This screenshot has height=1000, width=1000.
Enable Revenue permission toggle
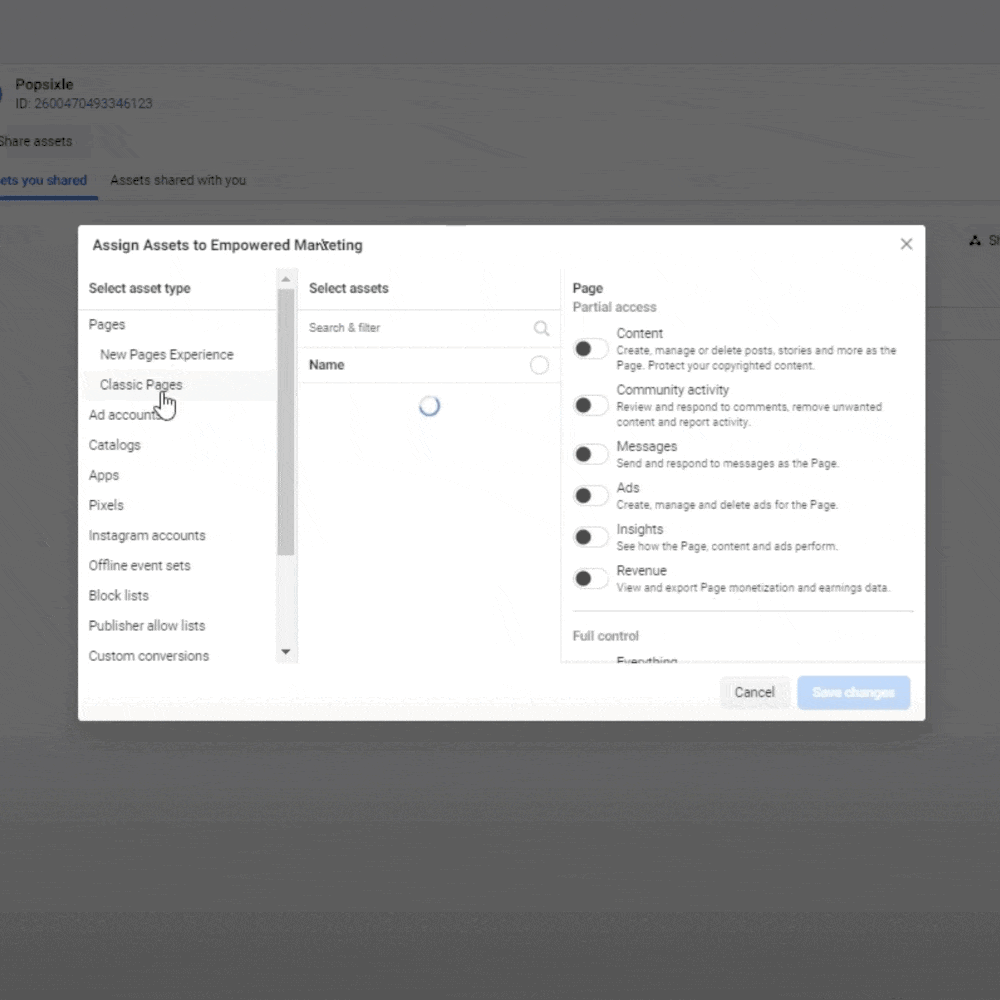(x=590, y=578)
